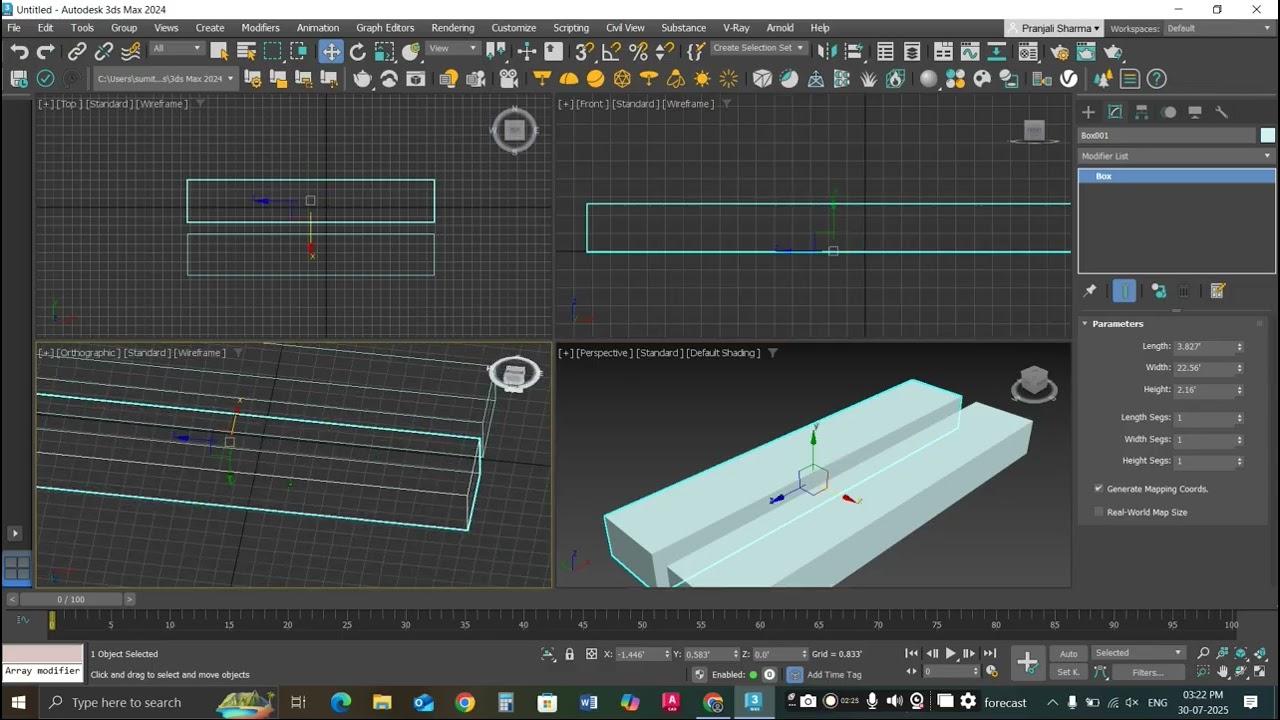Open the Scene Explorer toggle

pyautogui.click(x=885, y=52)
